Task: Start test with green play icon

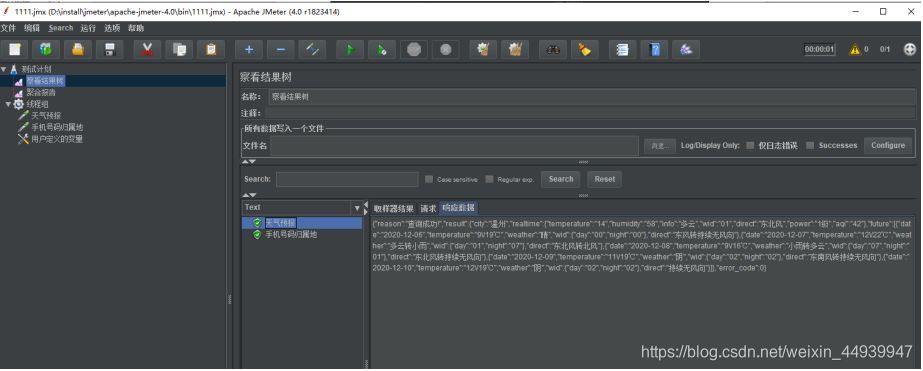Action: point(350,49)
